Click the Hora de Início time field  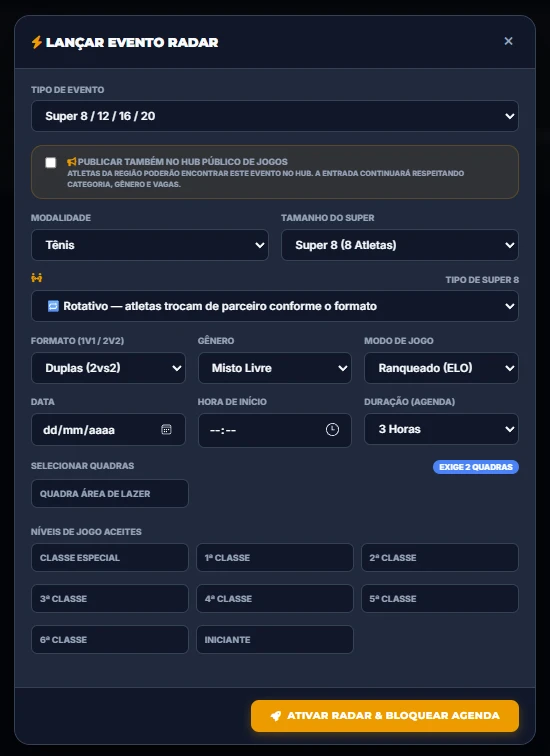(275, 430)
